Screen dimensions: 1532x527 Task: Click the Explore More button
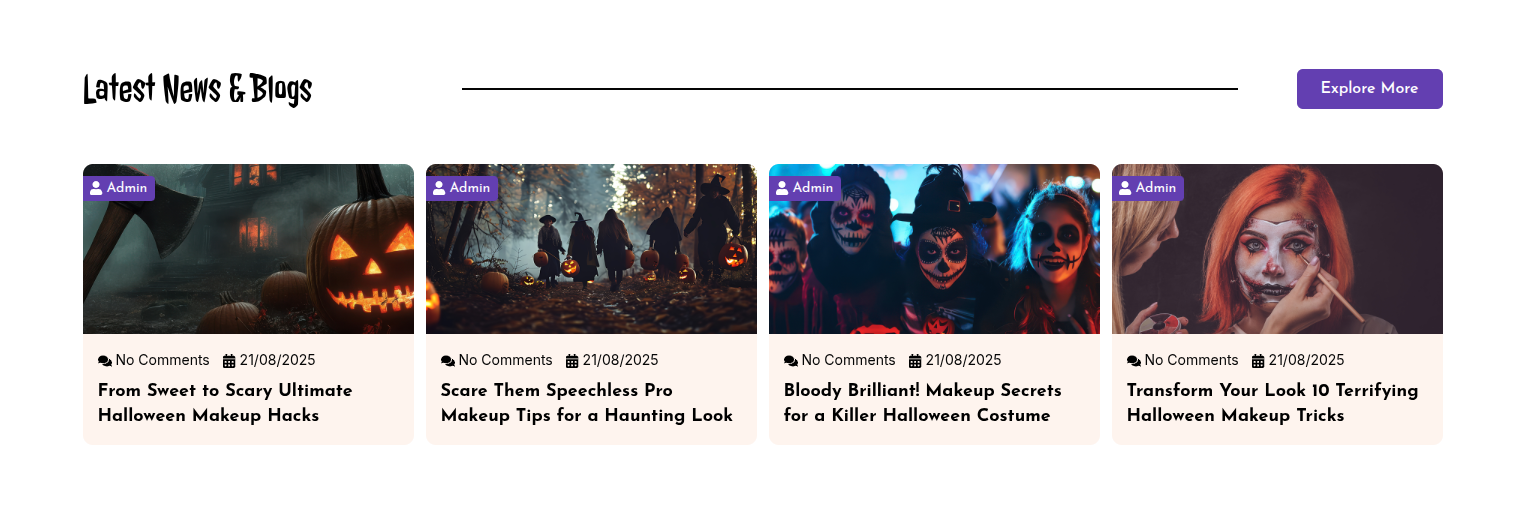pos(1369,89)
